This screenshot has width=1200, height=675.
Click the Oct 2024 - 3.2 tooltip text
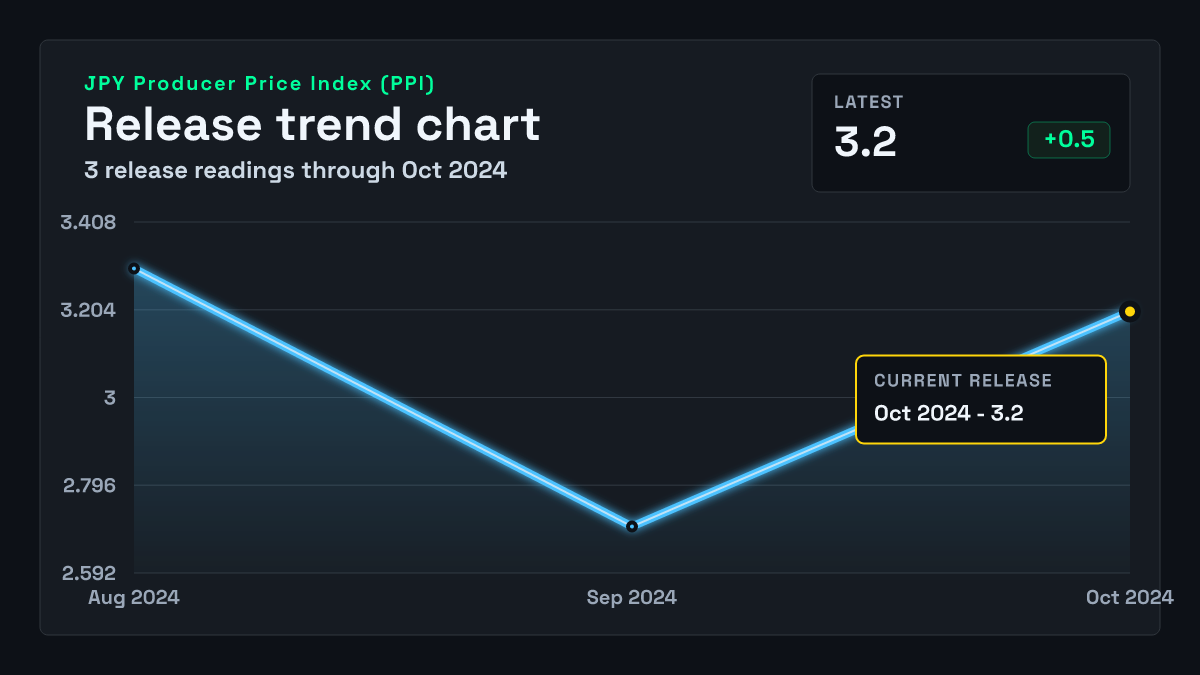(x=948, y=413)
